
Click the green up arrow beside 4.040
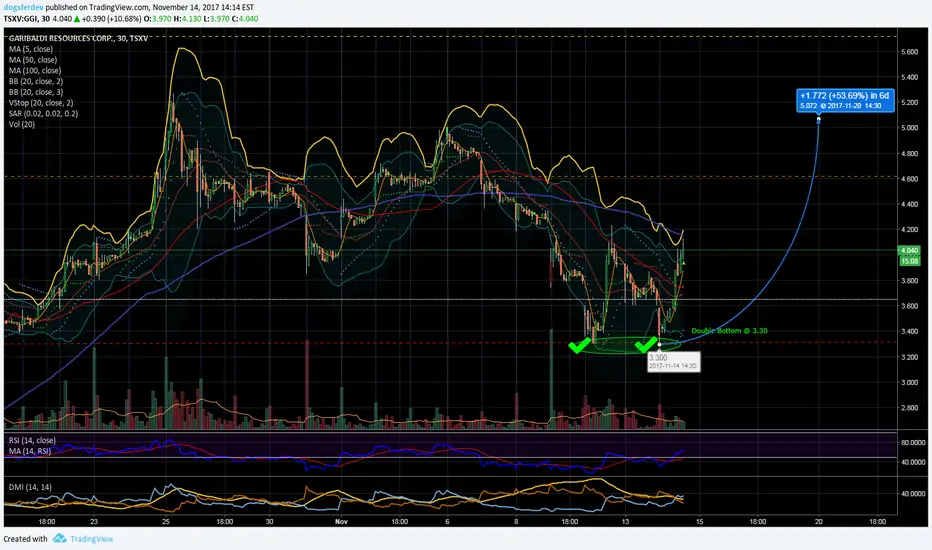(77, 19)
